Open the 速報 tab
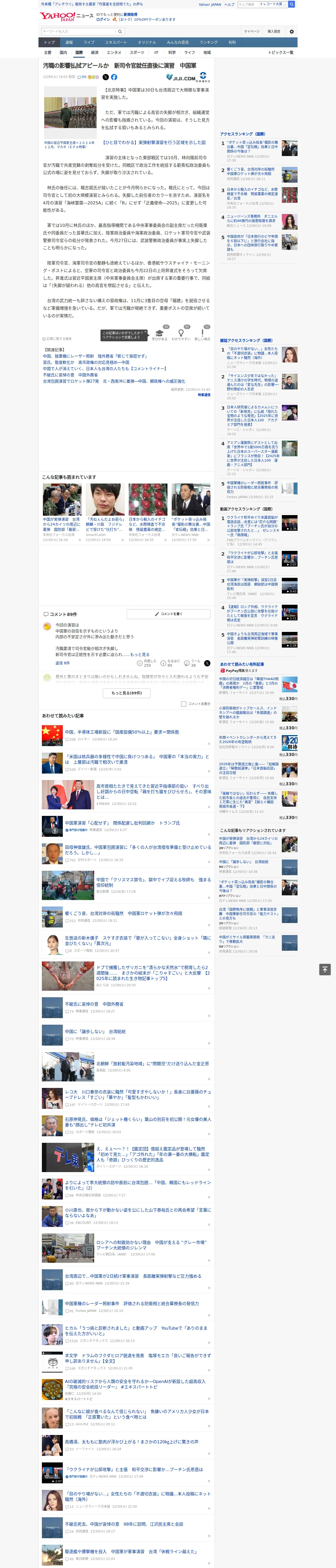 (x=69, y=43)
